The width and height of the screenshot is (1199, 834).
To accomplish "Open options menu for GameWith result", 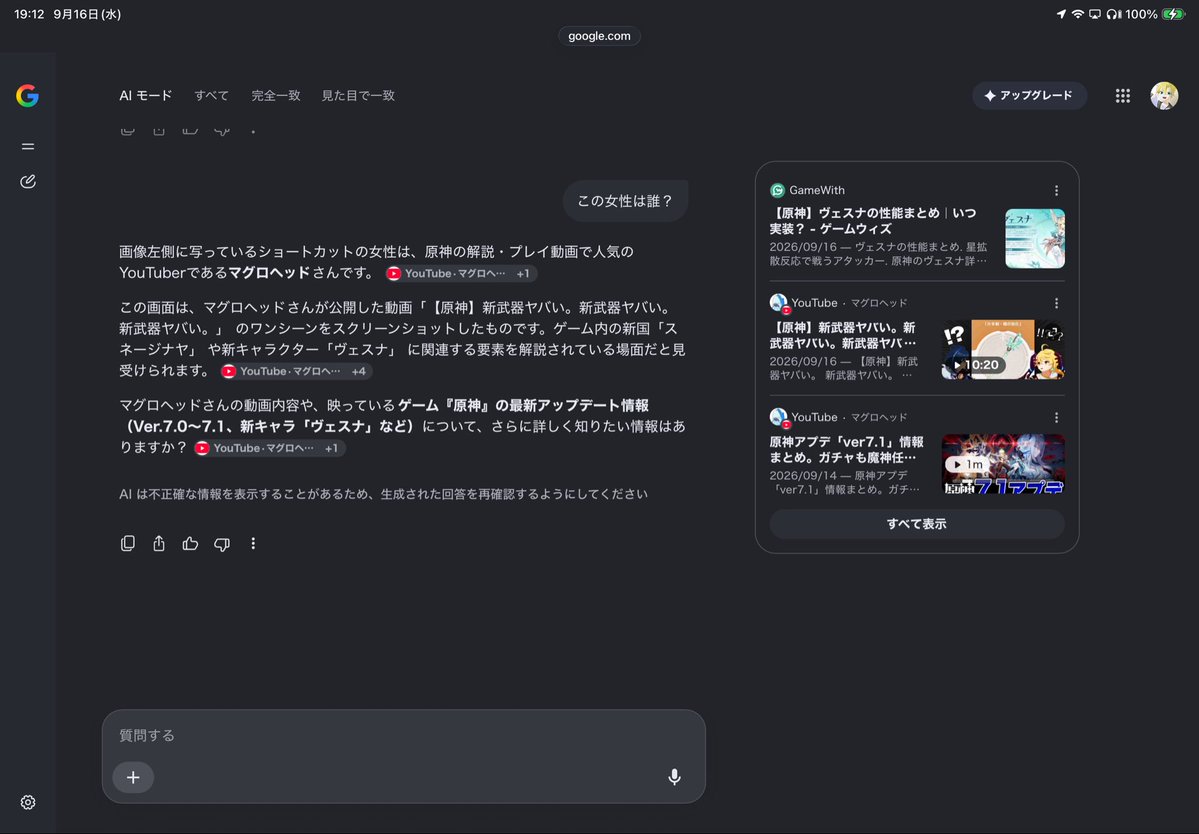I will pyautogui.click(x=1056, y=190).
